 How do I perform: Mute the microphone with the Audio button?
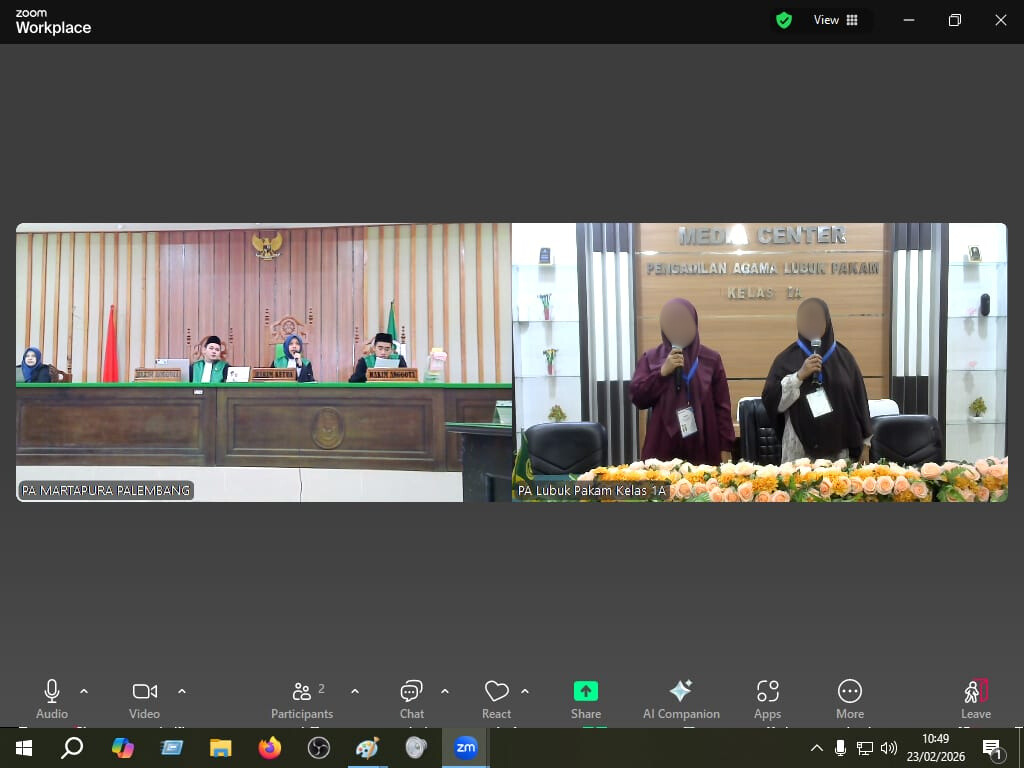pos(52,698)
